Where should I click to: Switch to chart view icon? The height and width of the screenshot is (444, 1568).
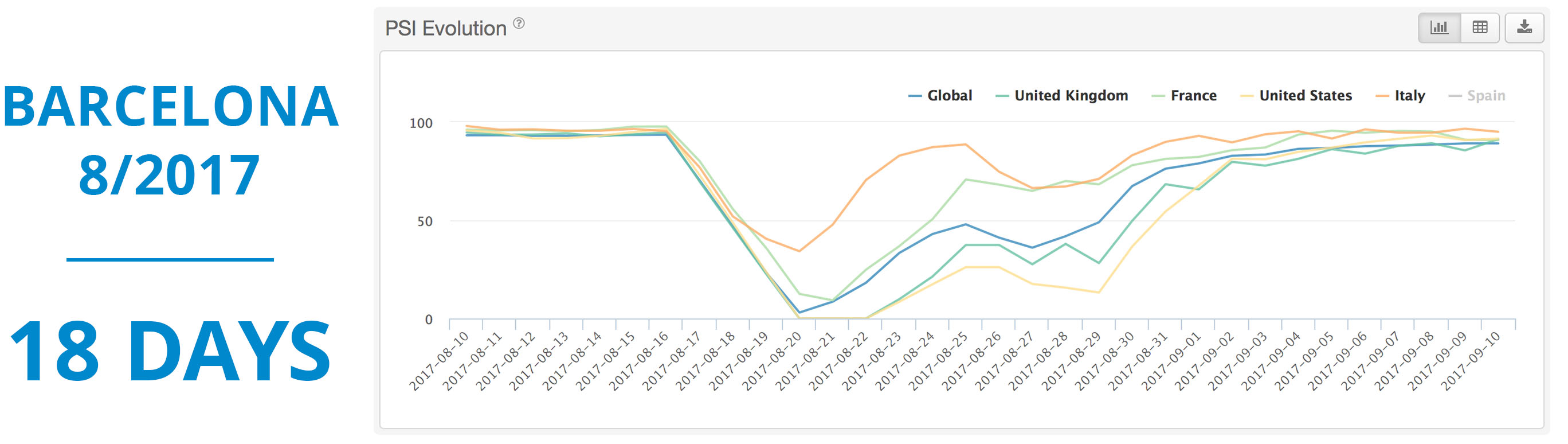coord(1439,28)
